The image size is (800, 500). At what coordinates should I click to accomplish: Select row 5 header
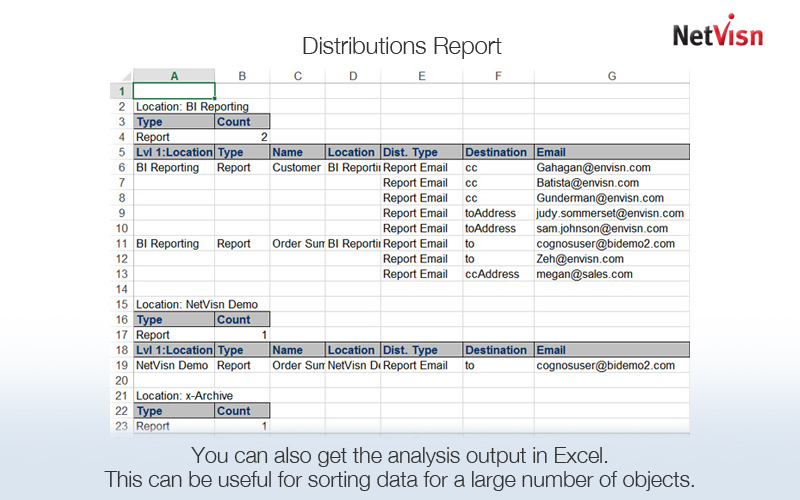click(122, 152)
